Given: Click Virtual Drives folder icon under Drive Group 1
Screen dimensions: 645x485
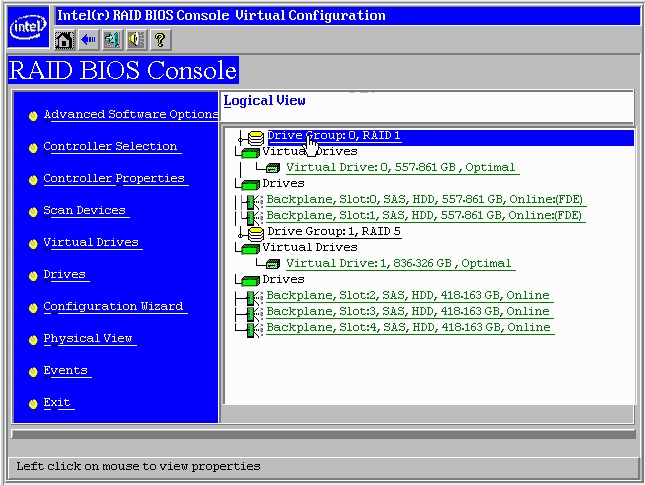Looking at the screenshot, I should pyautogui.click(x=251, y=249).
